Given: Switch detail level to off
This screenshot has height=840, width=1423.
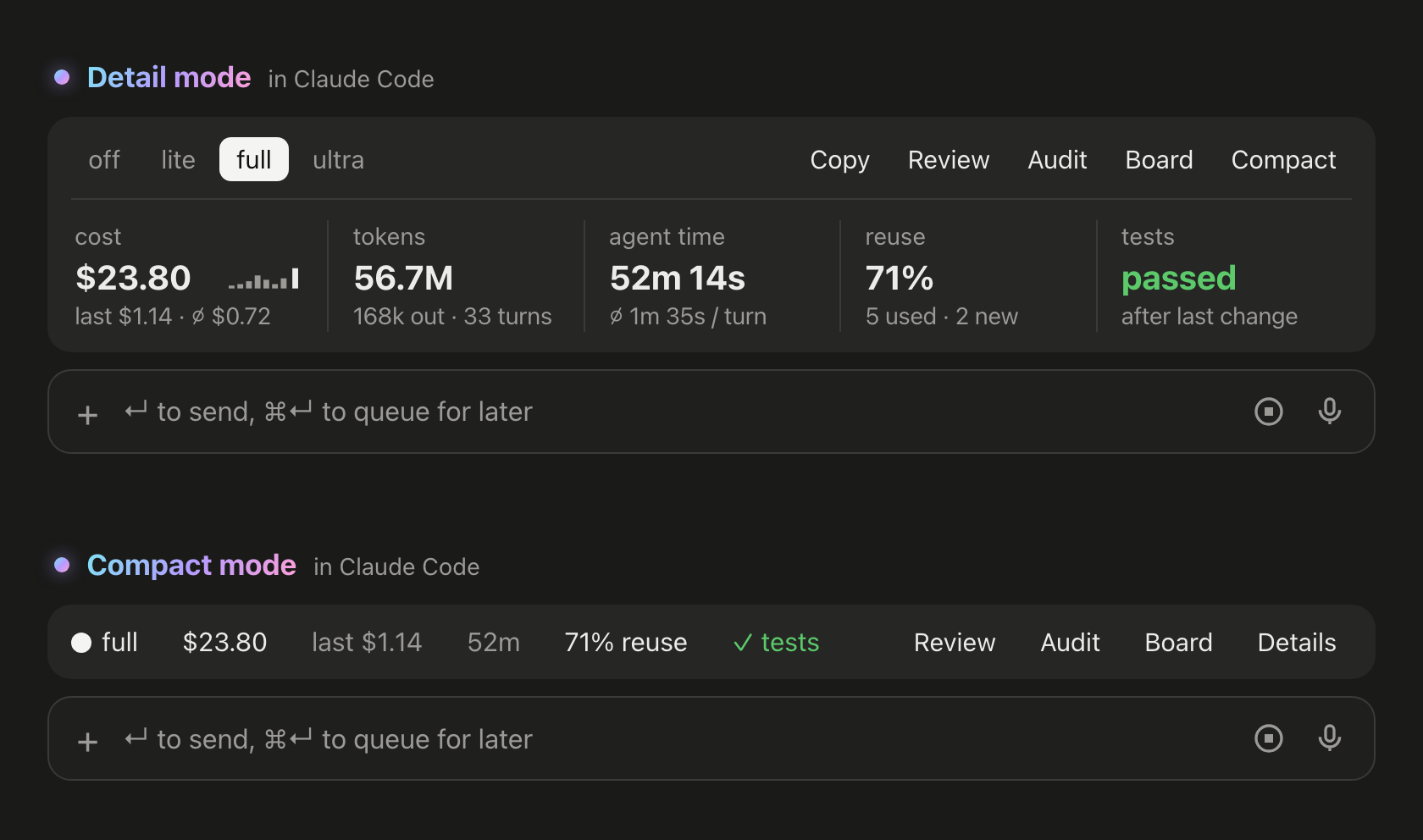Looking at the screenshot, I should pos(104,159).
